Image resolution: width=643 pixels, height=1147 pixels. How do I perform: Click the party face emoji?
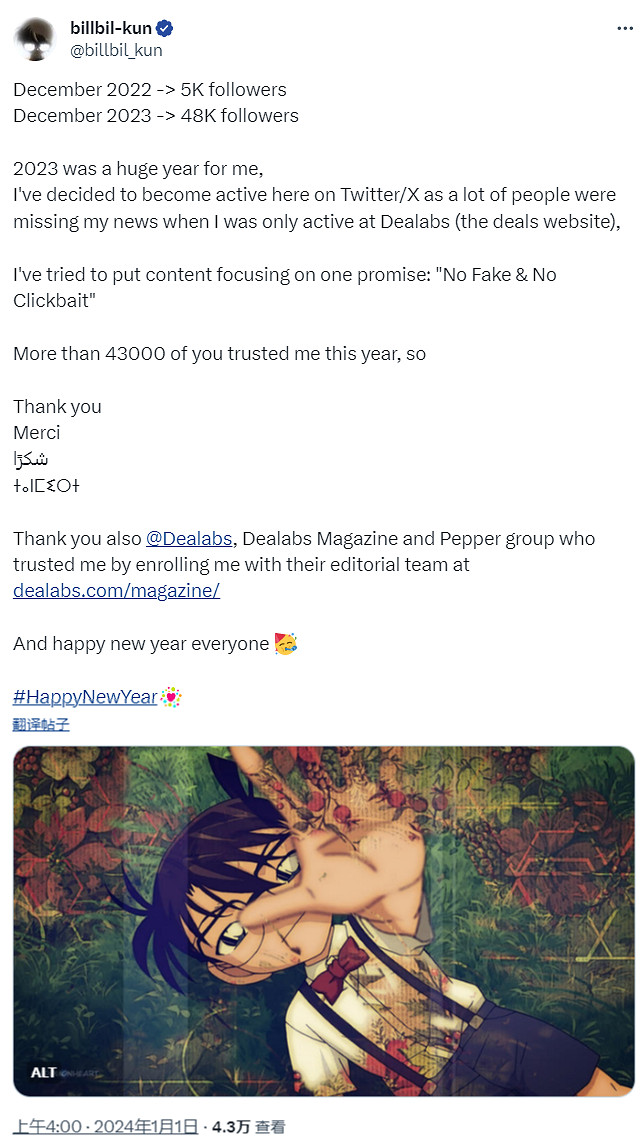(286, 644)
